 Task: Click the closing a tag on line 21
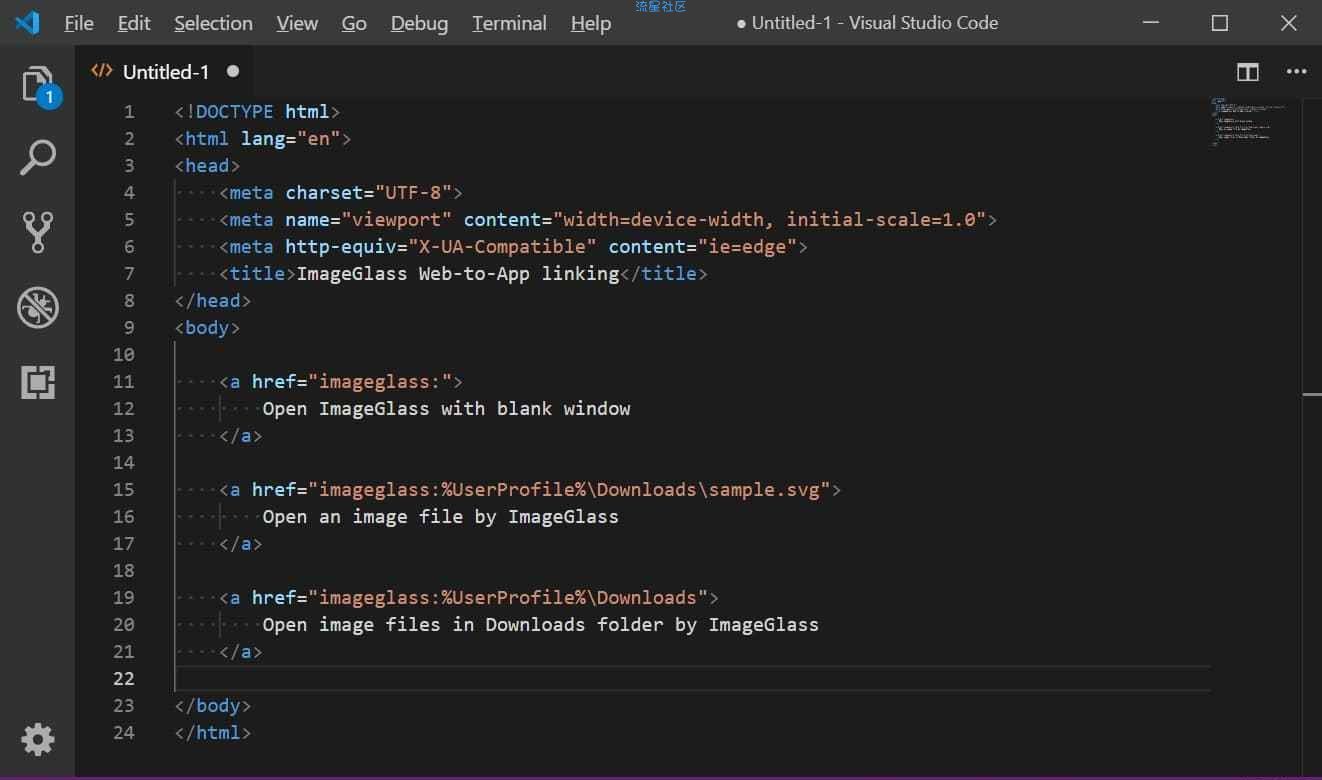[x=241, y=651]
